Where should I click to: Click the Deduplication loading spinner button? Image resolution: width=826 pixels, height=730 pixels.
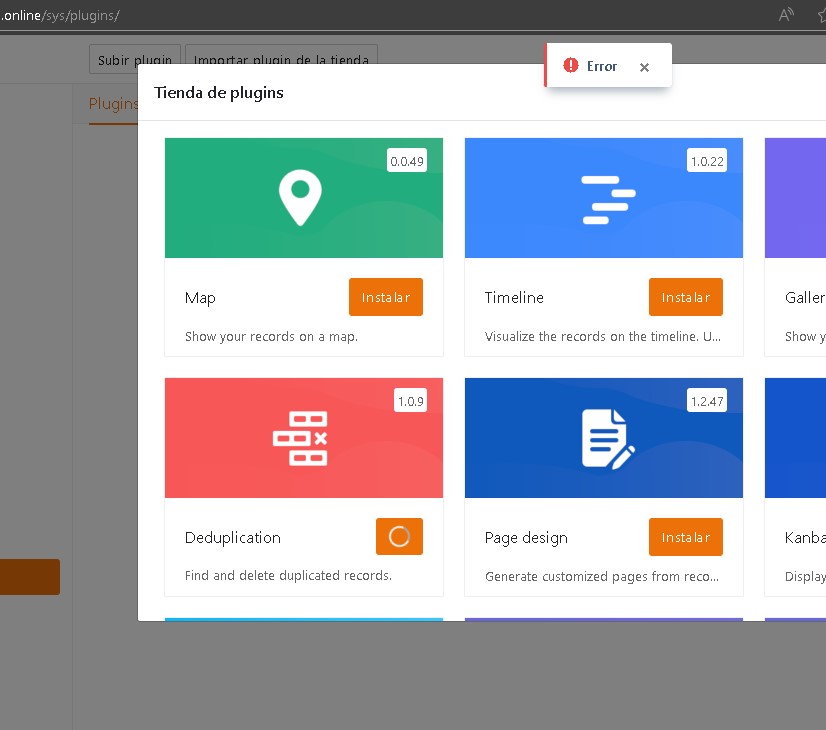coord(399,537)
